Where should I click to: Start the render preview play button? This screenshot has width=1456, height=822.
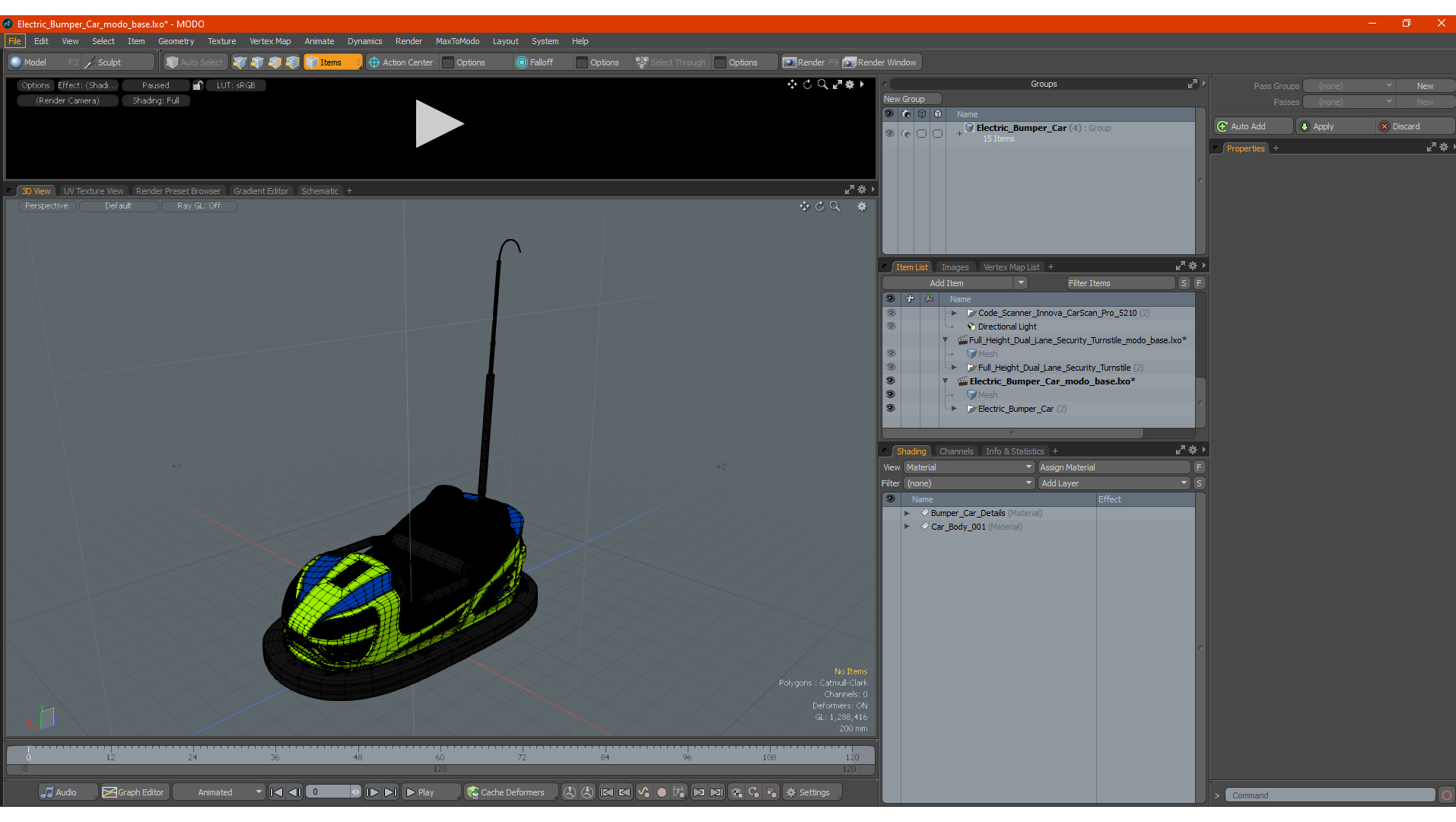[439, 124]
